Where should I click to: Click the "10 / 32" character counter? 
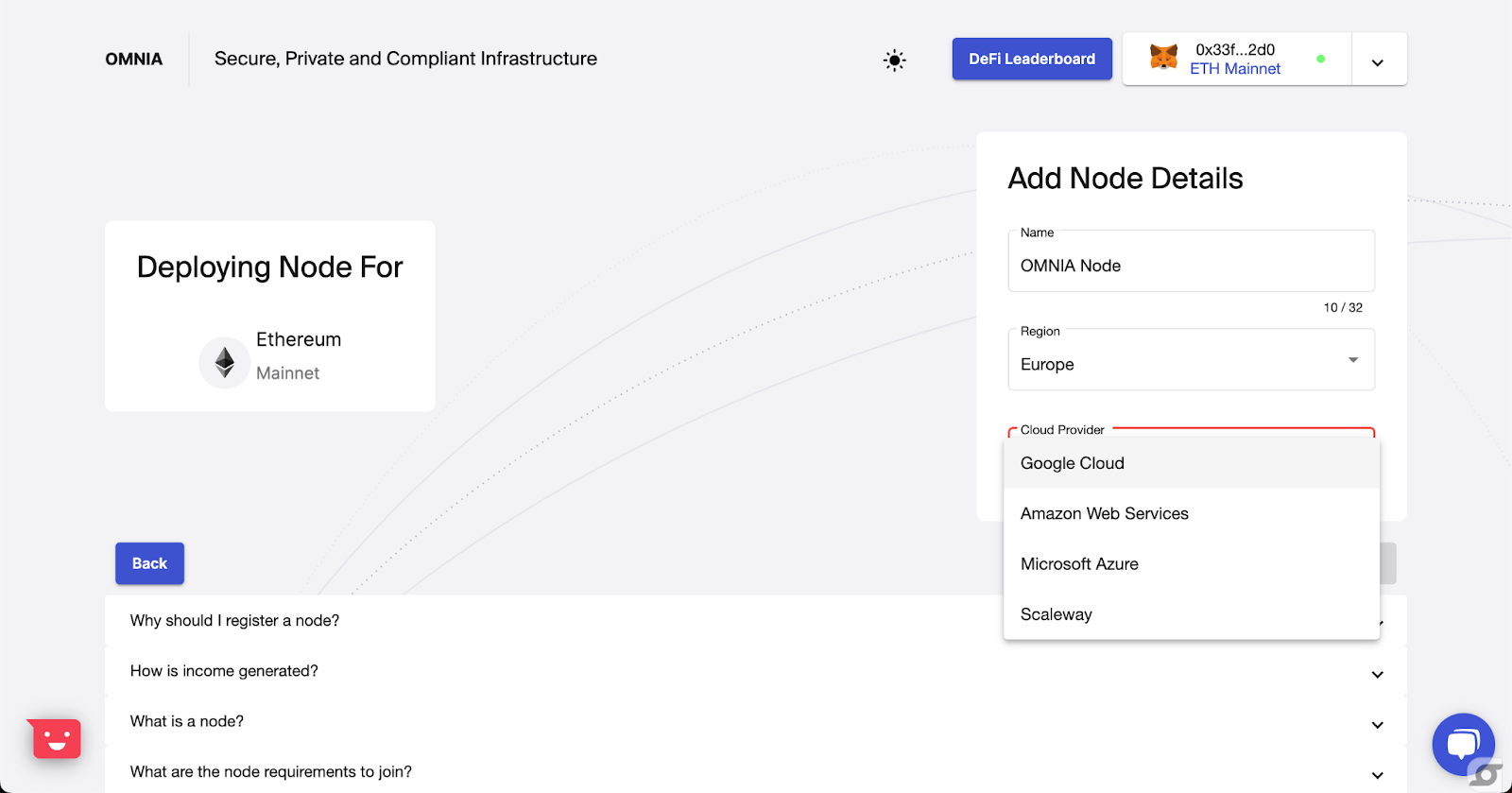tap(1343, 308)
